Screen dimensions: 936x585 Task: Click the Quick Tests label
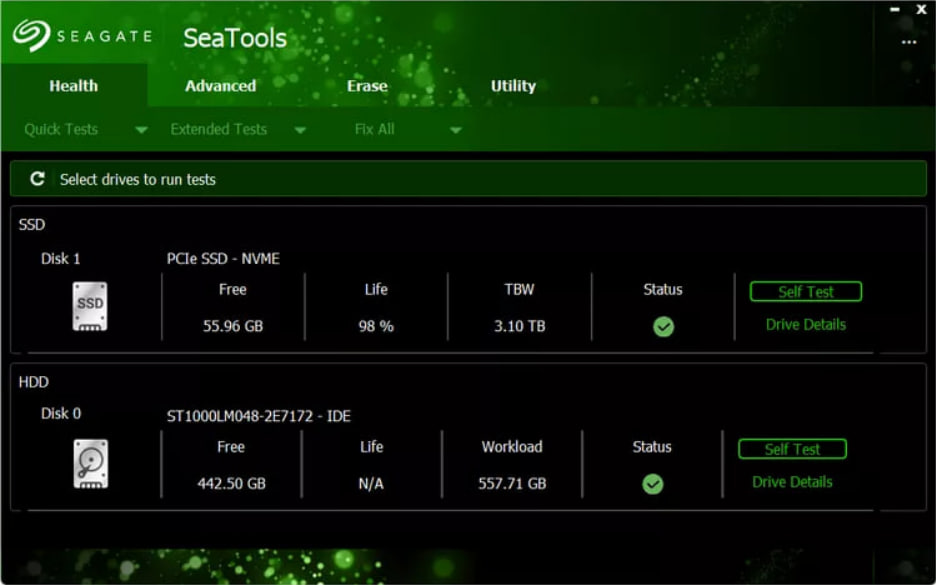[x=61, y=129]
